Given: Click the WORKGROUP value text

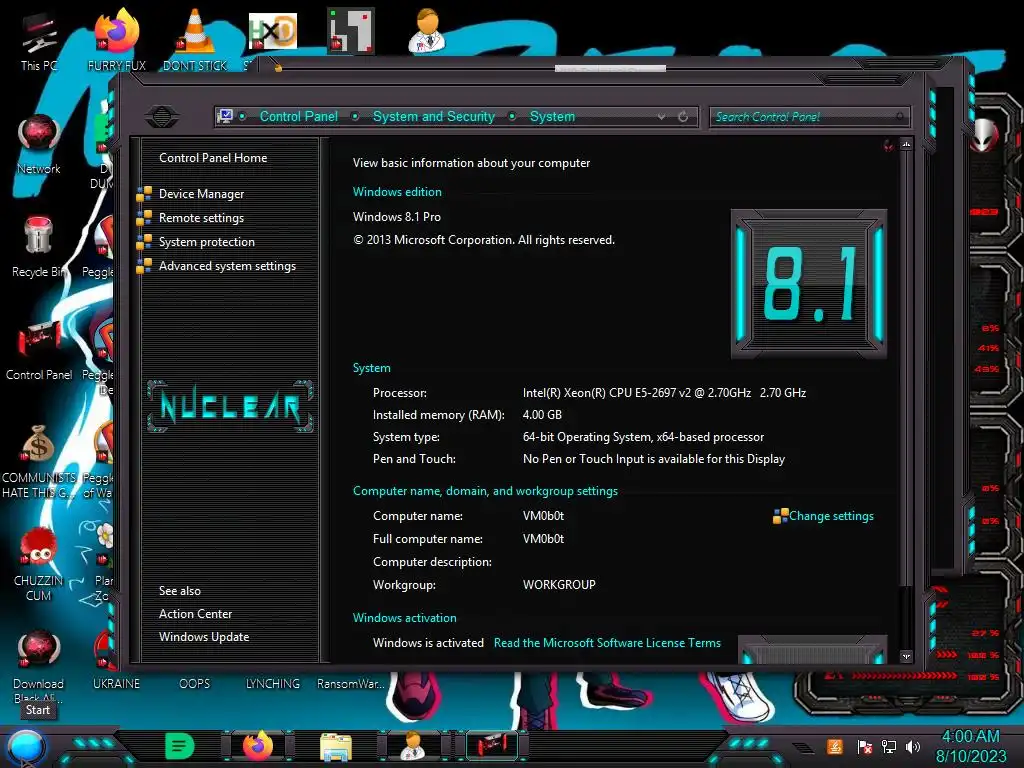Looking at the screenshot, I should (x=559, y=585).
